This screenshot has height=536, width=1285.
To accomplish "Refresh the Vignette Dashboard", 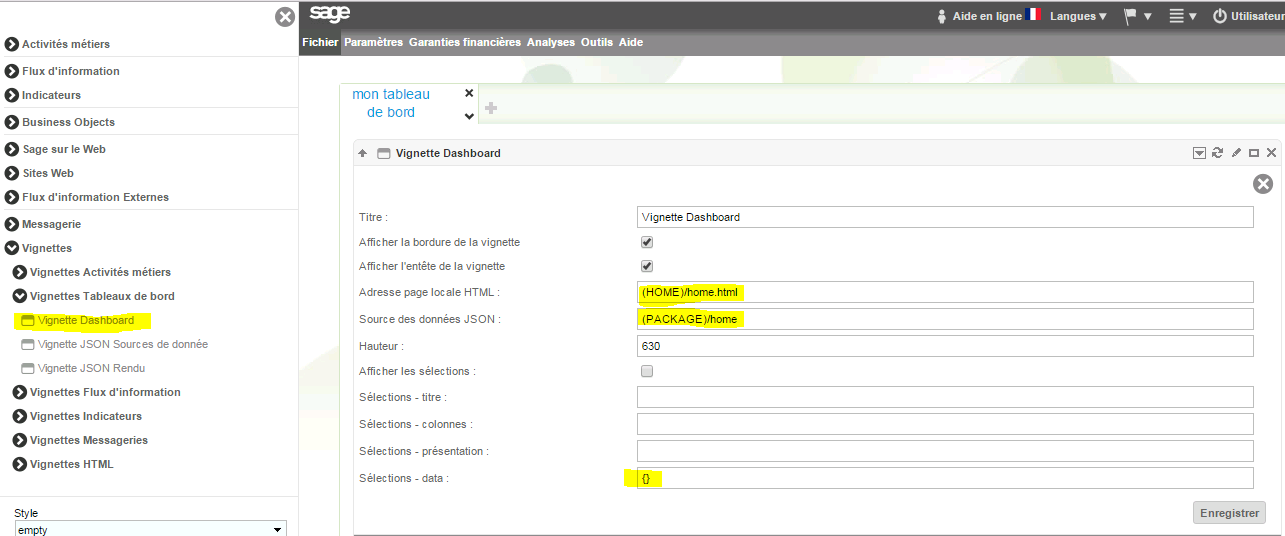I will [1217, 153].
